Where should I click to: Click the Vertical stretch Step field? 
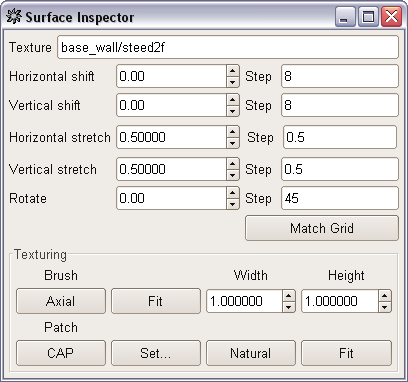[340, 169]
